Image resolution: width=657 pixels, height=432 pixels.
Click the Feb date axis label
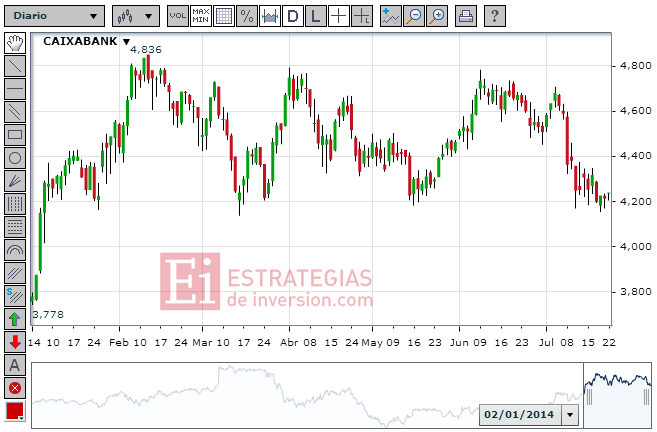119,343
